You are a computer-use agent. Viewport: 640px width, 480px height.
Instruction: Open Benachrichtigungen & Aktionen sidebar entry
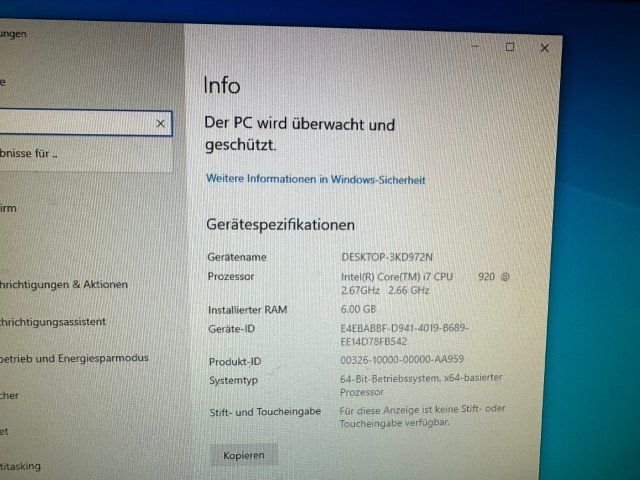64,284
